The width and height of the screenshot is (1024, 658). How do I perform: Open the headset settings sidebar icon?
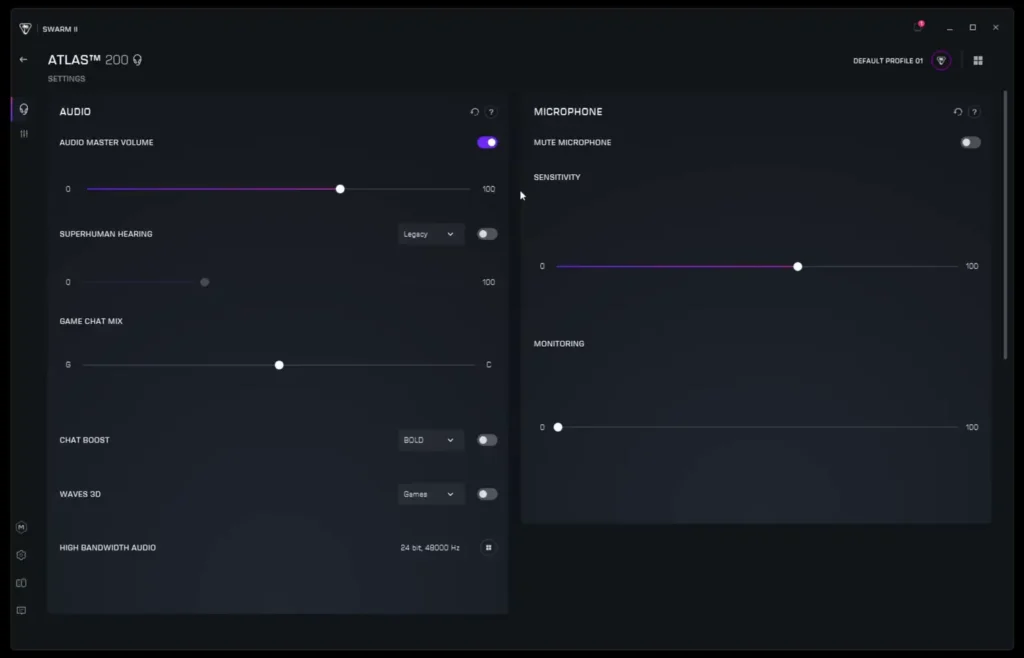click(x=24, y=109)
